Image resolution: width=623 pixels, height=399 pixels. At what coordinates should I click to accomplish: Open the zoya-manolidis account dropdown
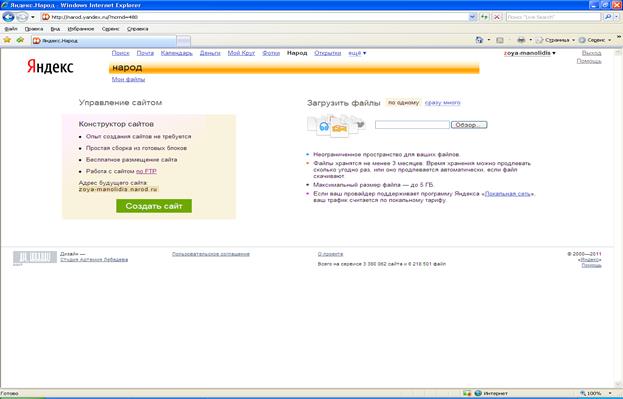pos(530,53)
